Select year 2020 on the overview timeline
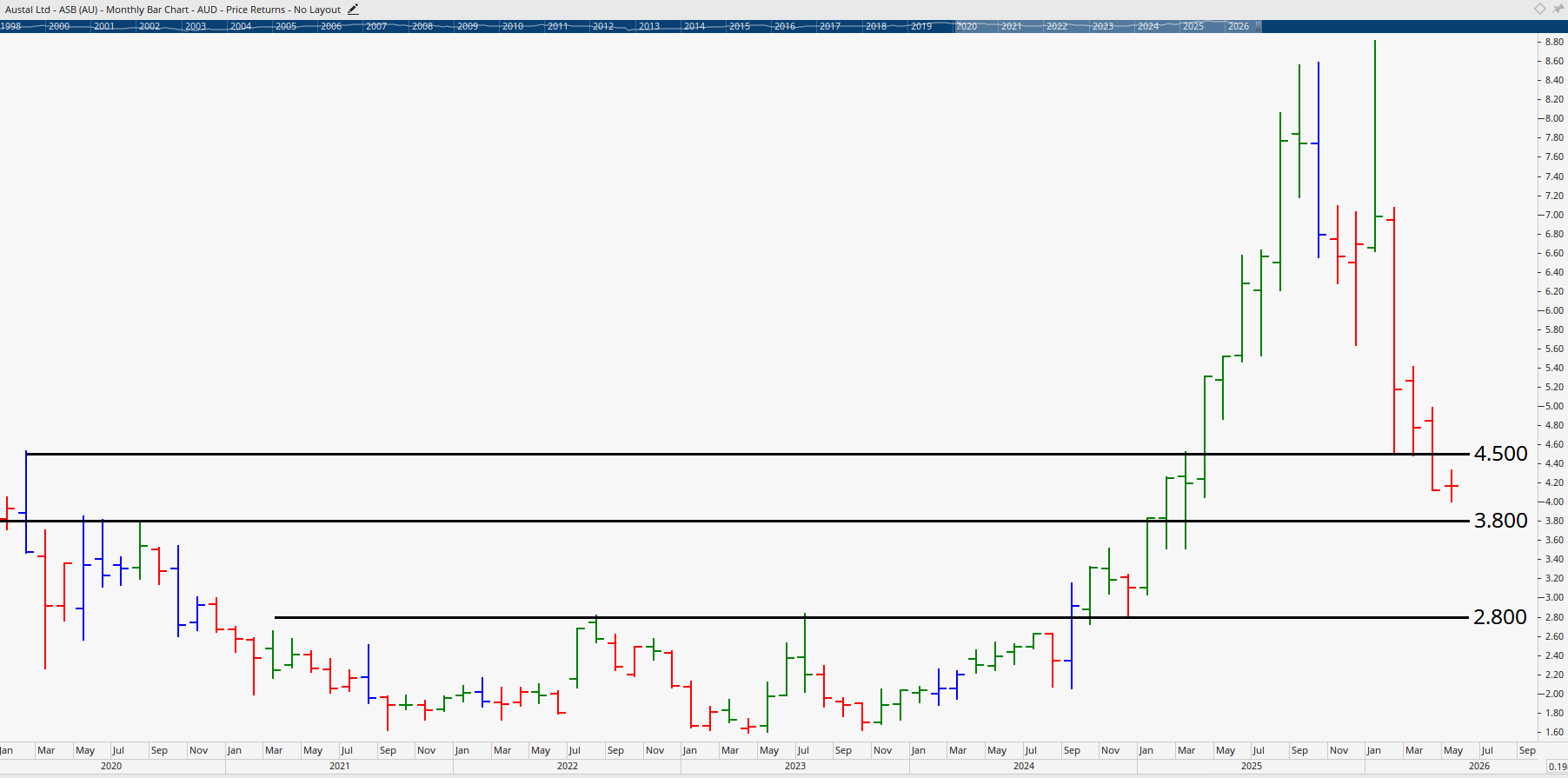The width and height of the screenshot is (1568, 778). (967, 26)
